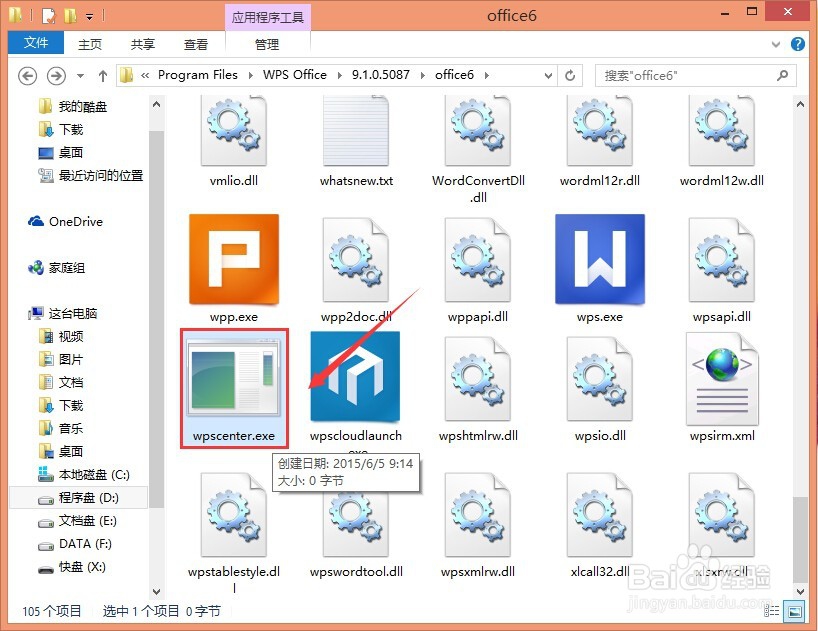Switch to details view layout icon

(772, 611)
